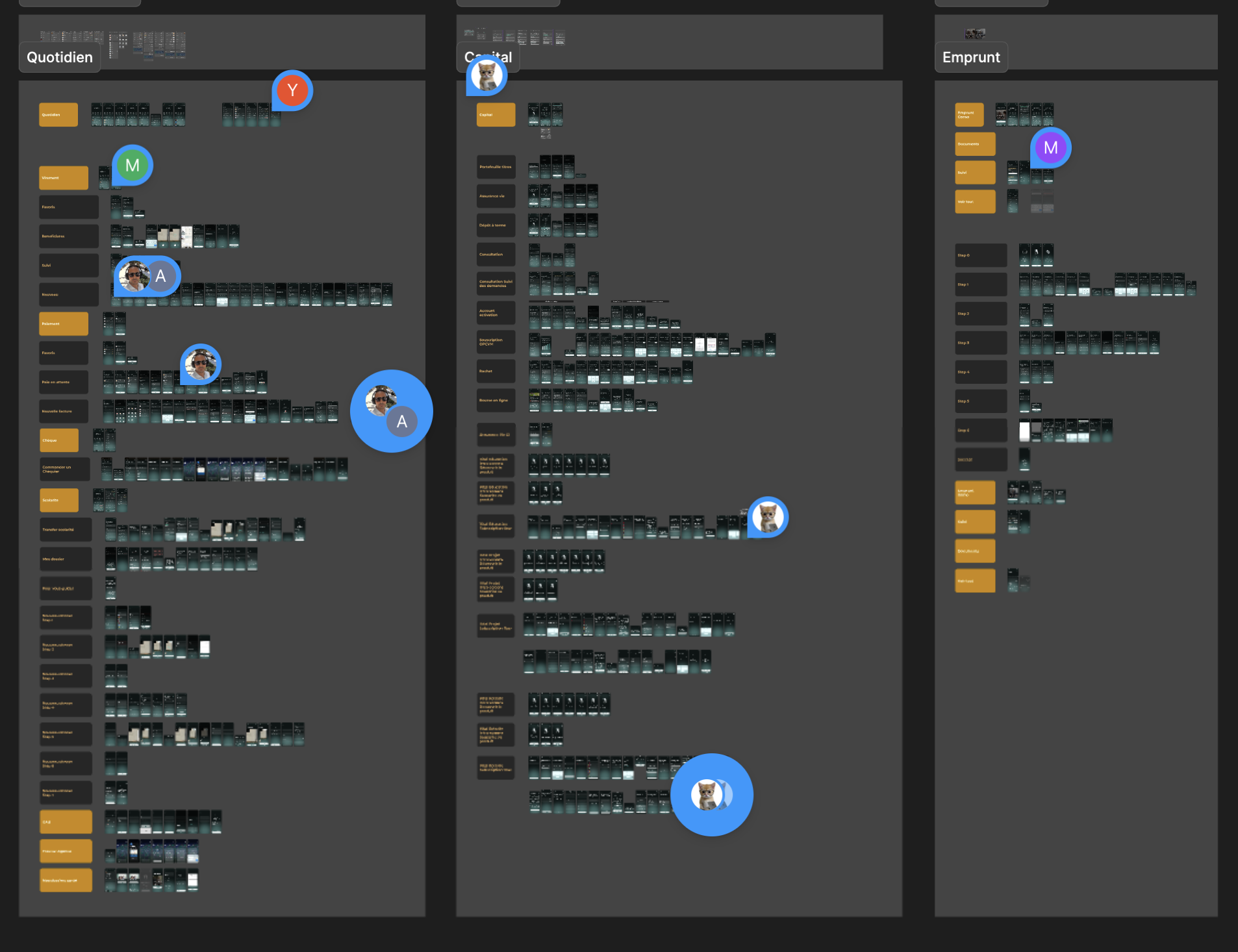Open the green M comment pin

[133, 165]
